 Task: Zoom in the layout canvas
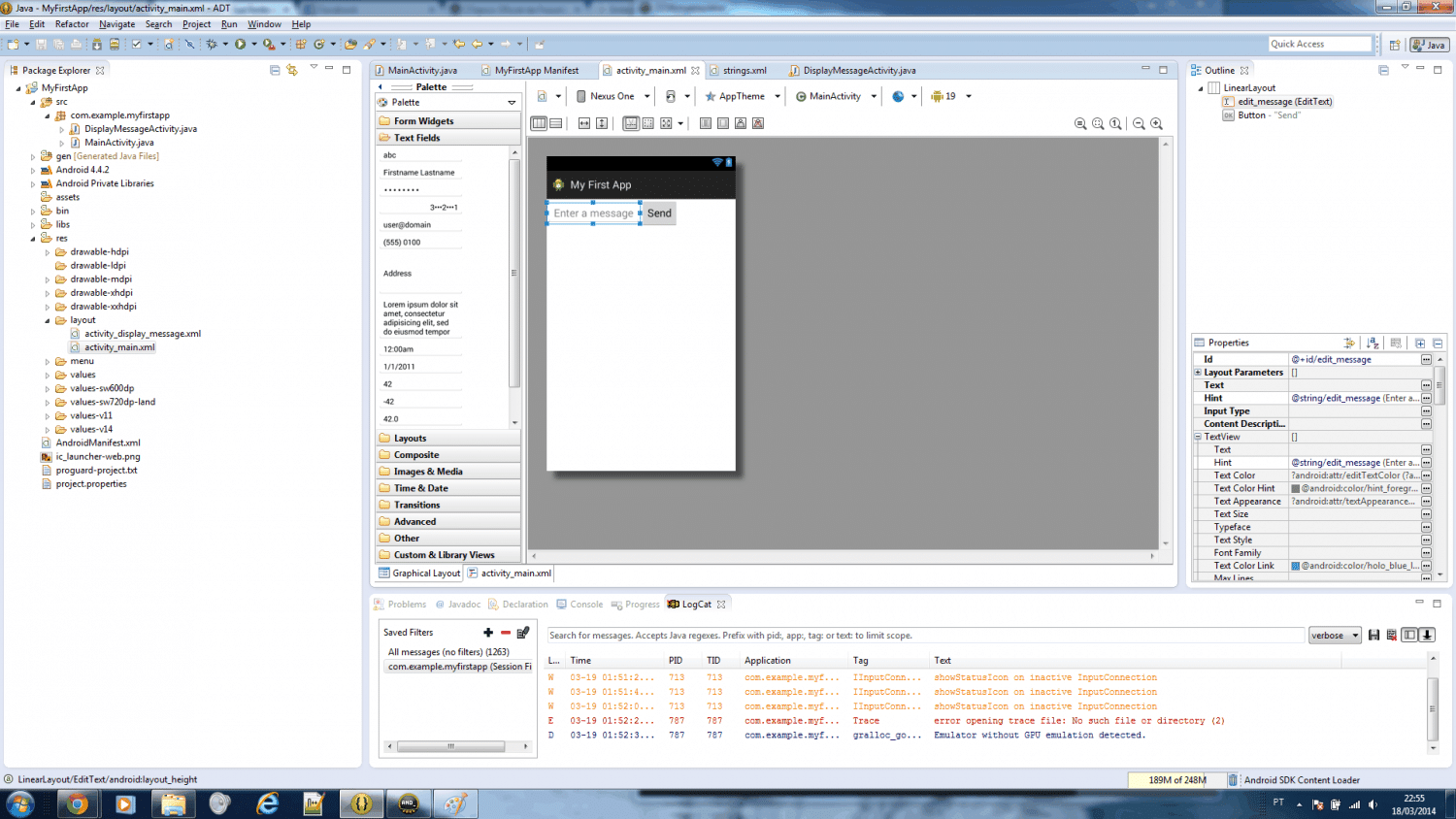pyautogui.click(x=1156, y=123)
